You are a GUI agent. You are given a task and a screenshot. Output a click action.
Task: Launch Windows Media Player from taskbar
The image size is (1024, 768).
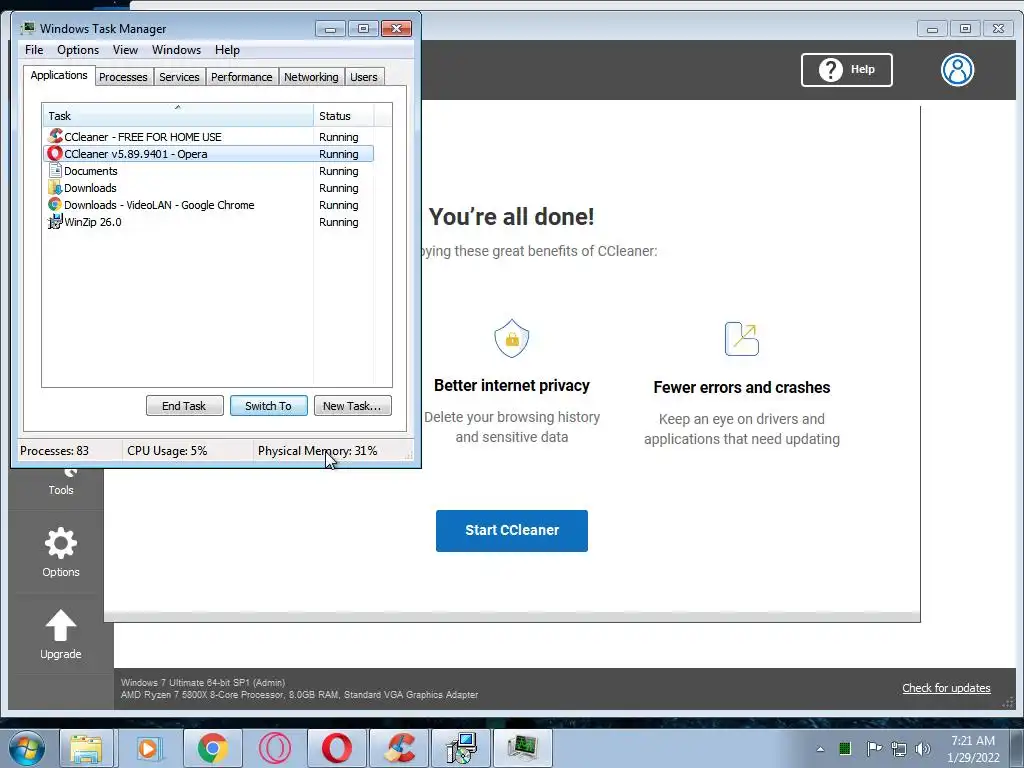click(x=148, y=748)
